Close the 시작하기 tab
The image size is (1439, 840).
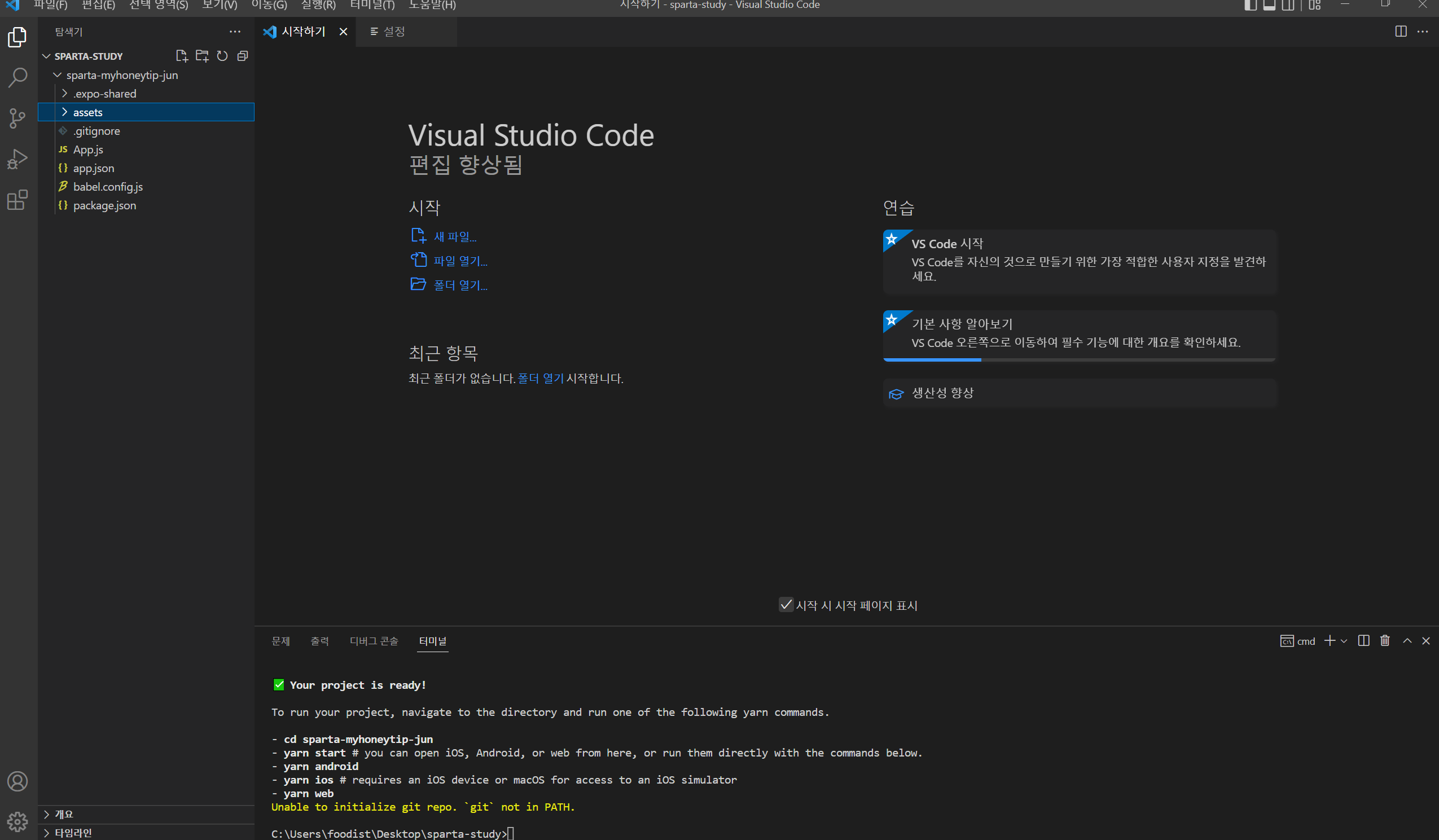pyautogui.click(x=343, y=32)
